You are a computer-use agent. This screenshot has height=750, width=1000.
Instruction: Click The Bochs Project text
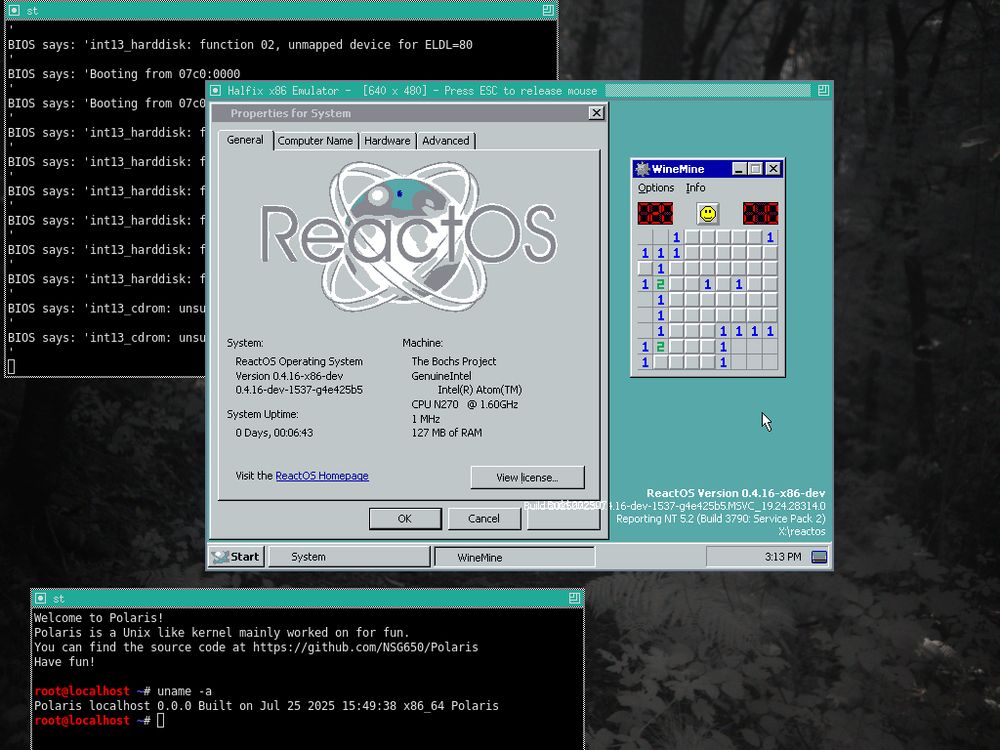coord(453,361)
